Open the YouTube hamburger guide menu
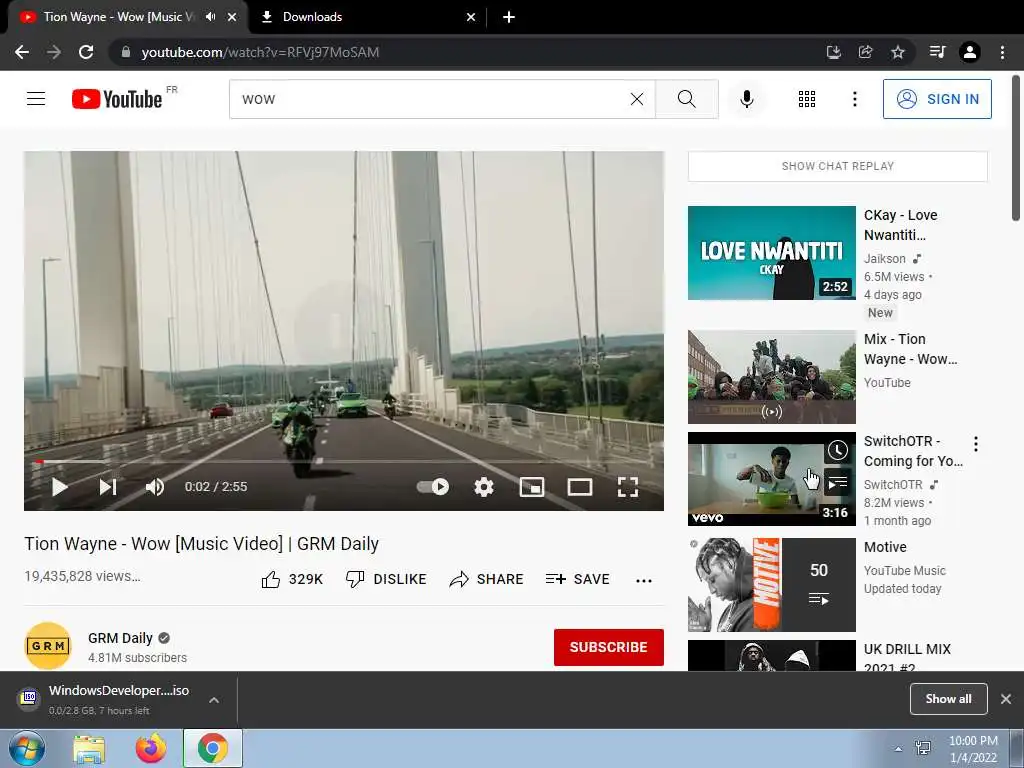Screen dimensions: 1024x768 pyautogui.click(x=36, y=99)
